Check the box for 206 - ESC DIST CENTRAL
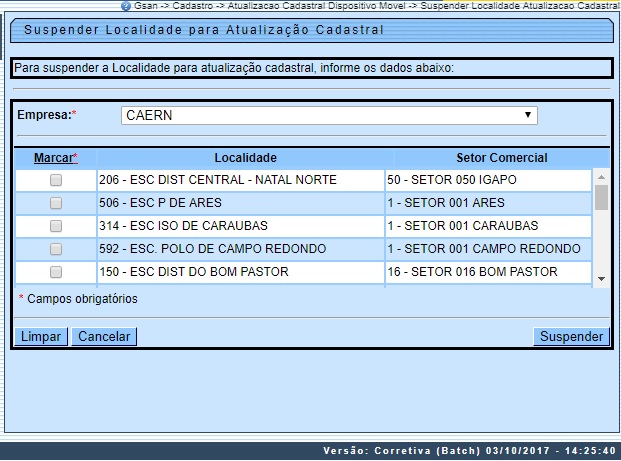Image resolution: width=621 pixels, height=461 pixels. point(56,180)
